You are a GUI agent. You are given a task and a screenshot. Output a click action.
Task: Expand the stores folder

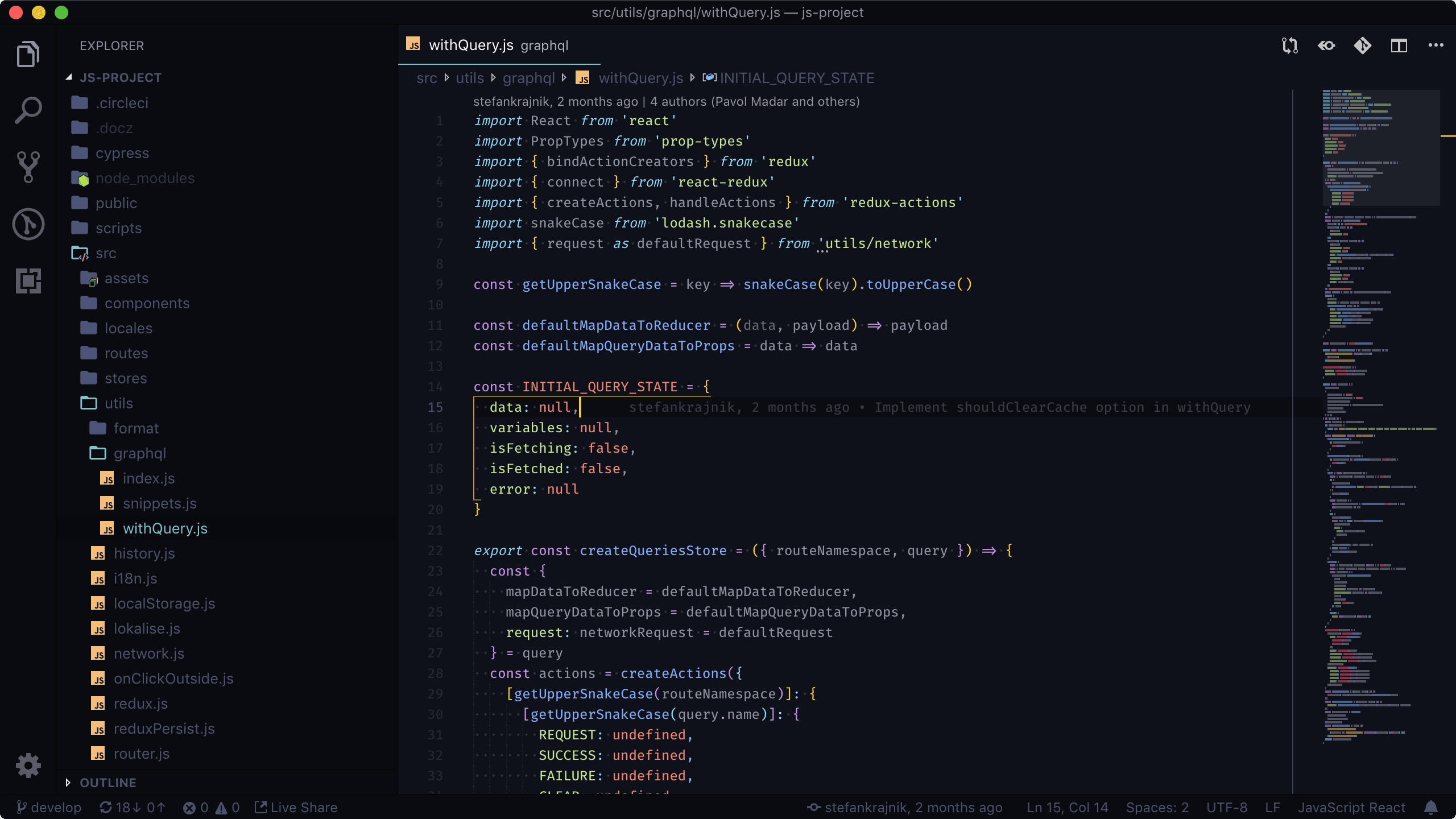227,378
